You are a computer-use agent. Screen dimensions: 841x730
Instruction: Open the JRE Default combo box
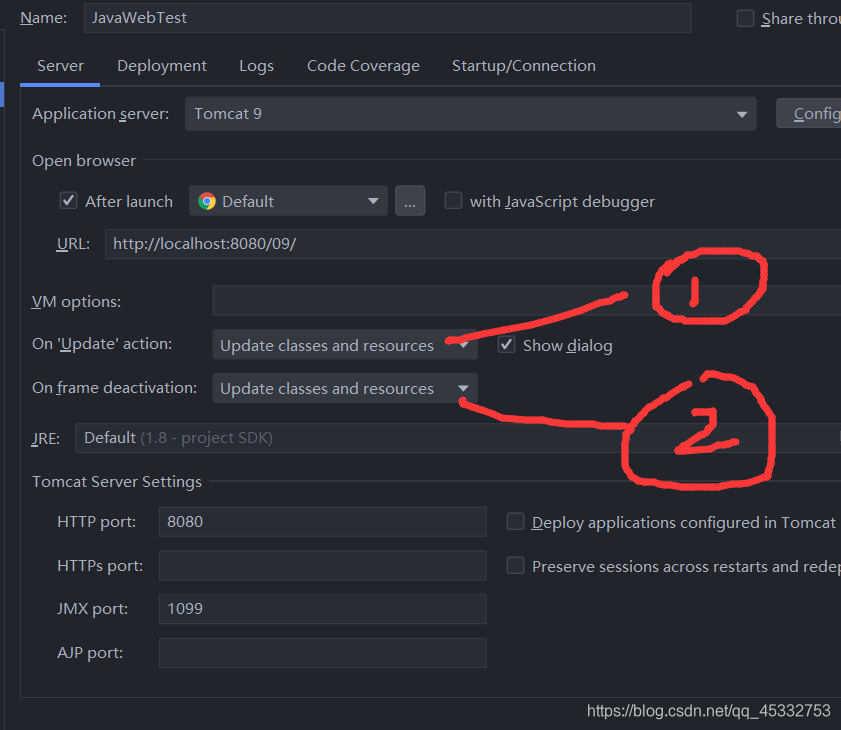click(x=458, y=438)
